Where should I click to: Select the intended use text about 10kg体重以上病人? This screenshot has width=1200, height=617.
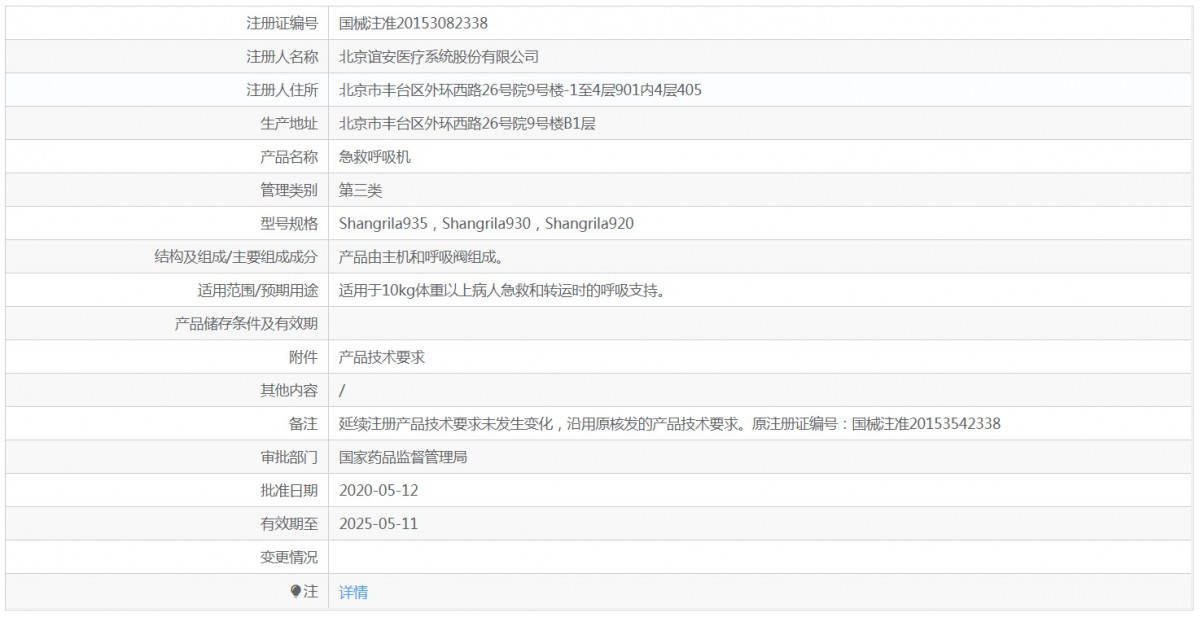[x=502, y=291]
